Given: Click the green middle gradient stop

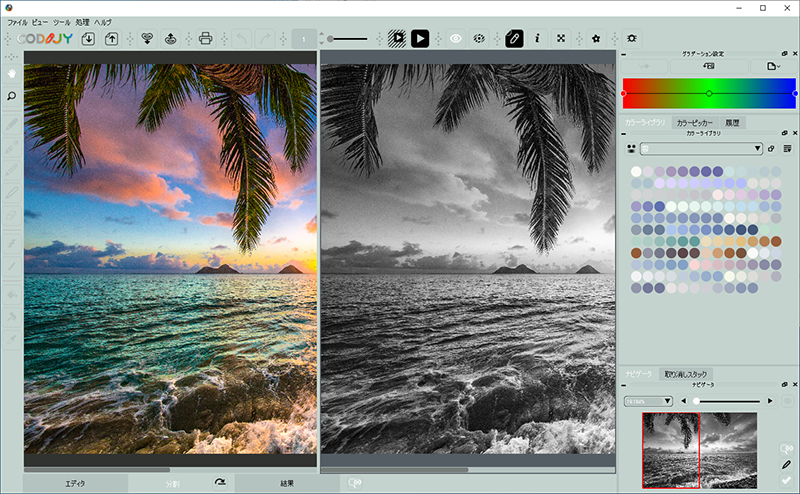Looking at the screenshot, I should (x=709, y=93).
